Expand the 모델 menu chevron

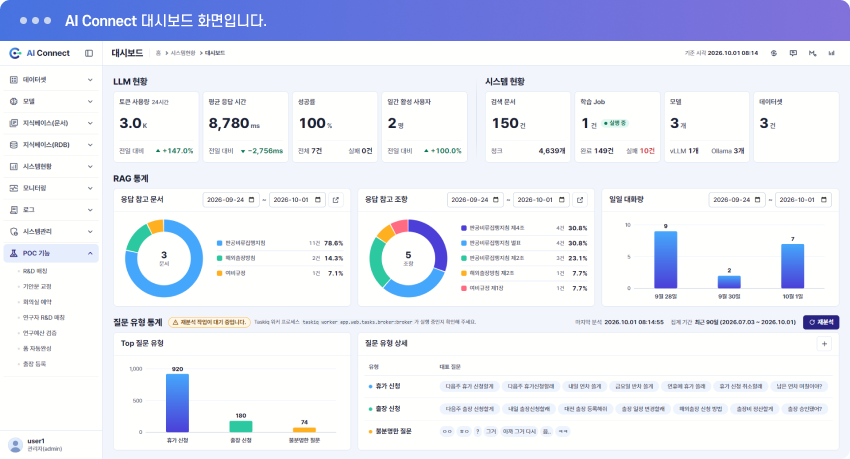[90, 101]
